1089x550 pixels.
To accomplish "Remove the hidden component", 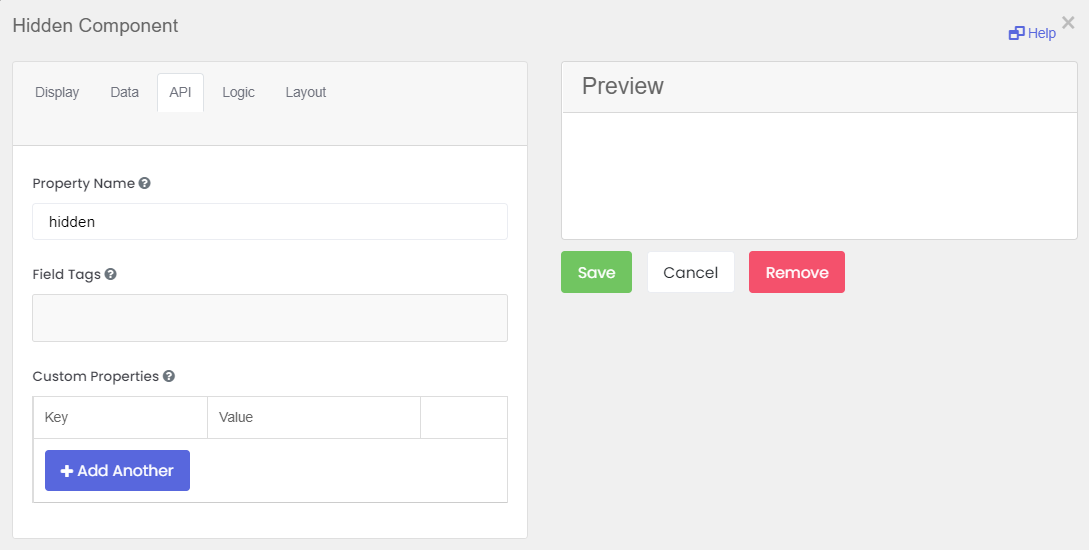I will [x=797, y=272].
